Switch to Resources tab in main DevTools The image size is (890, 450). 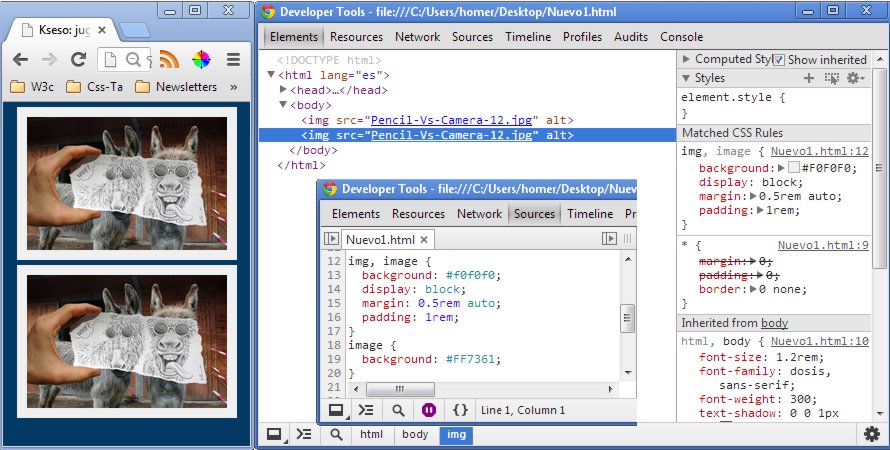click(x=356, y=37)
